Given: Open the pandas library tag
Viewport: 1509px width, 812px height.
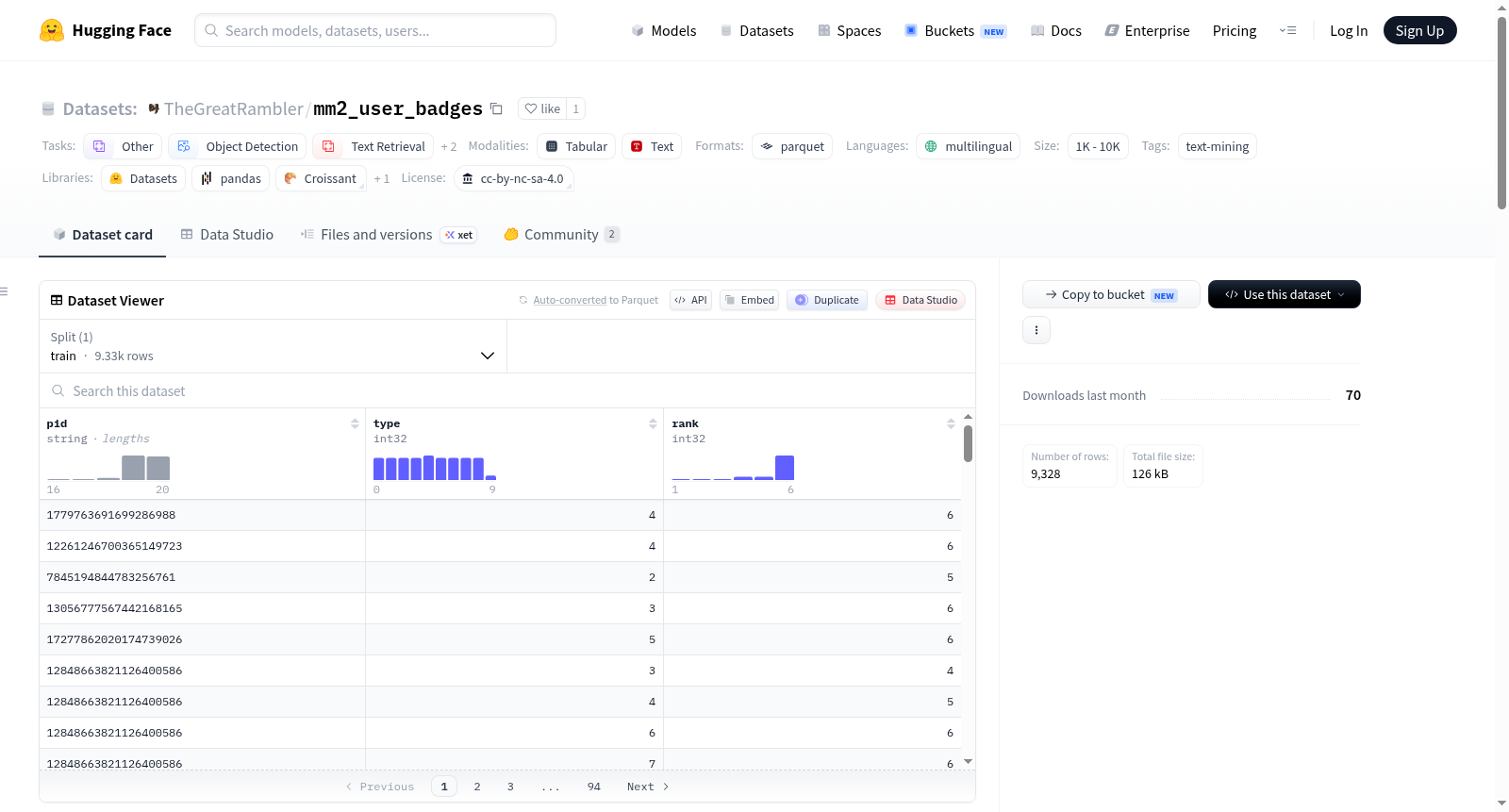Looking at the screenshot, I should 231,178.
